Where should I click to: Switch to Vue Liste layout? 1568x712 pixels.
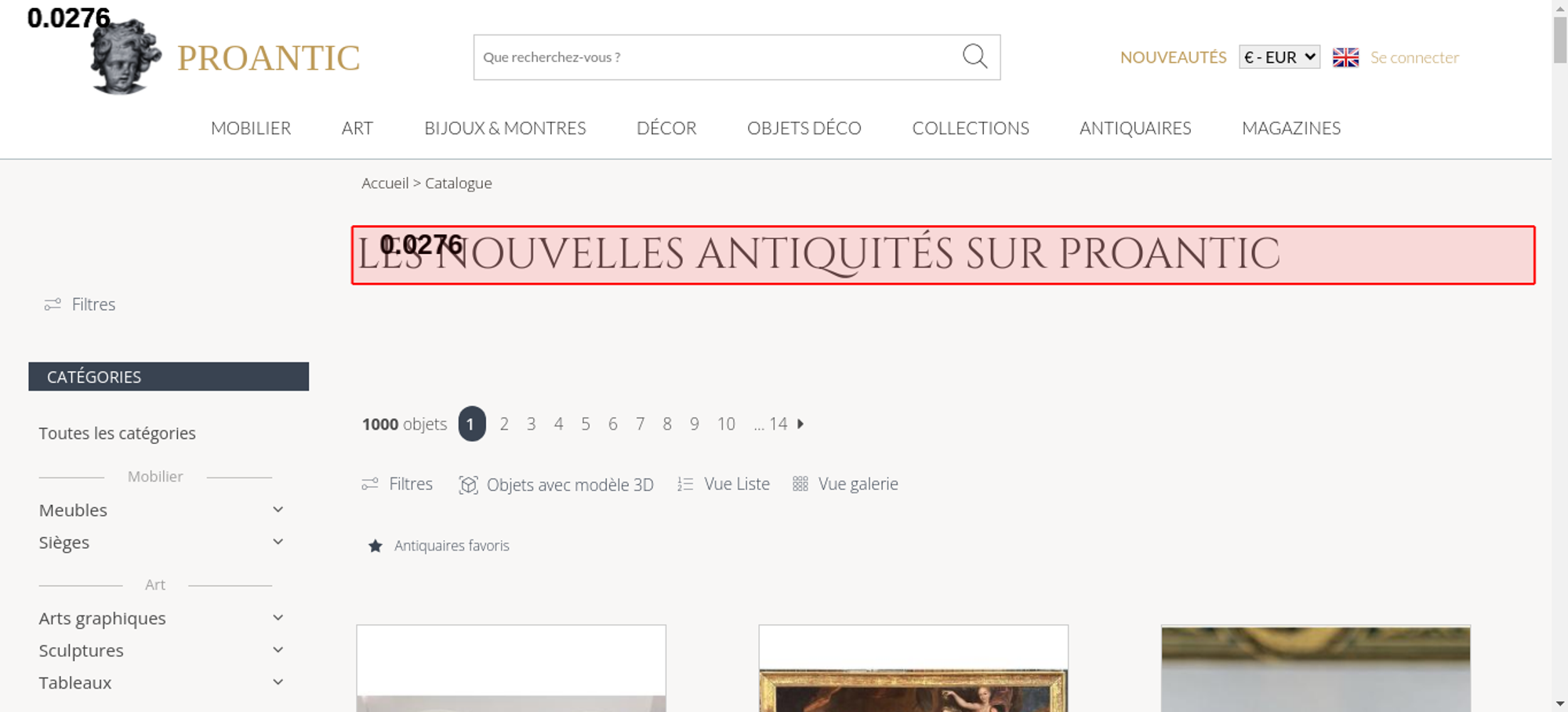tap(724, 484)
